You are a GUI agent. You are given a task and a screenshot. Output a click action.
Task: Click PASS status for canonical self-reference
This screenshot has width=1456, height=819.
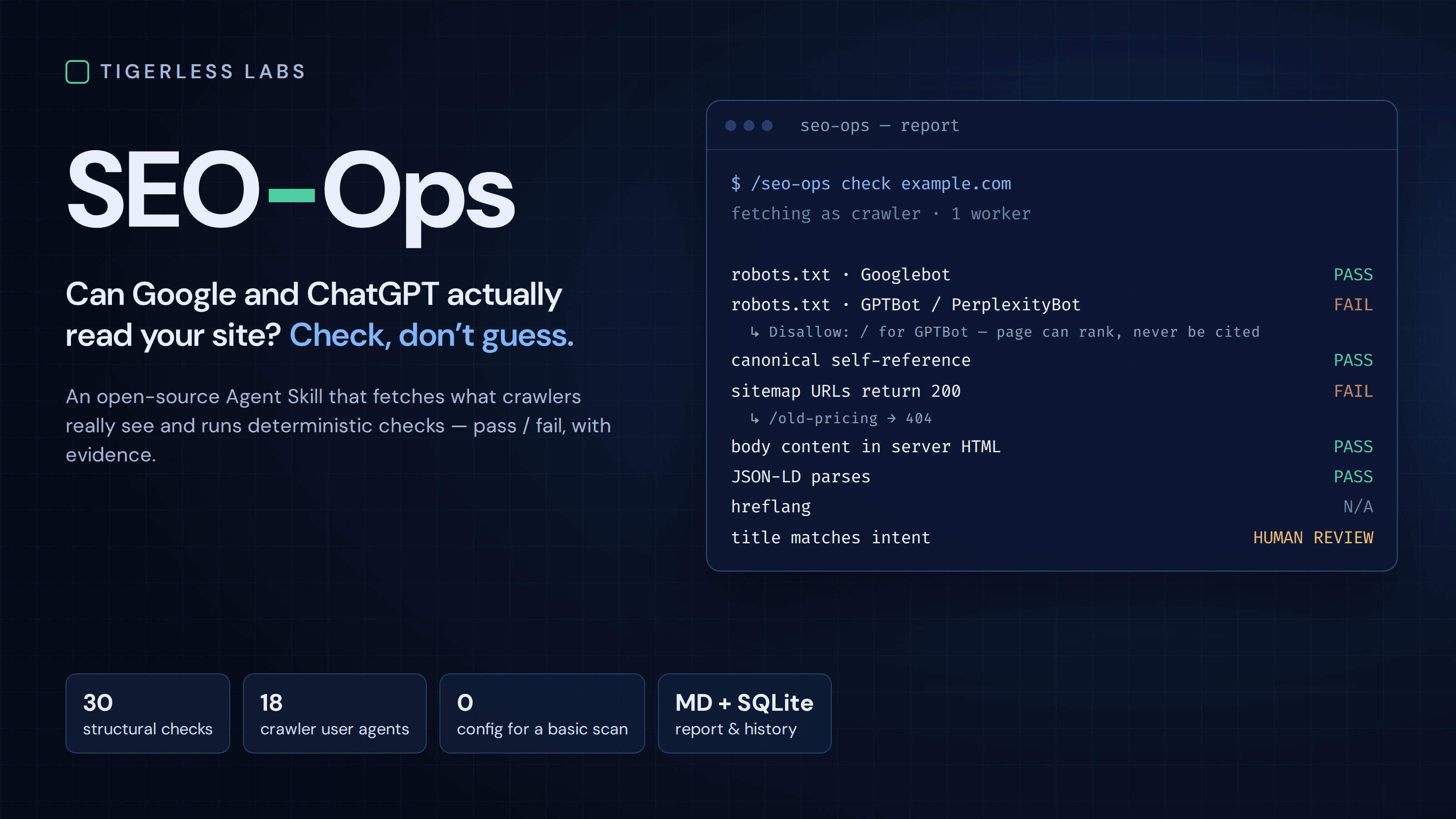[1353, 360]
